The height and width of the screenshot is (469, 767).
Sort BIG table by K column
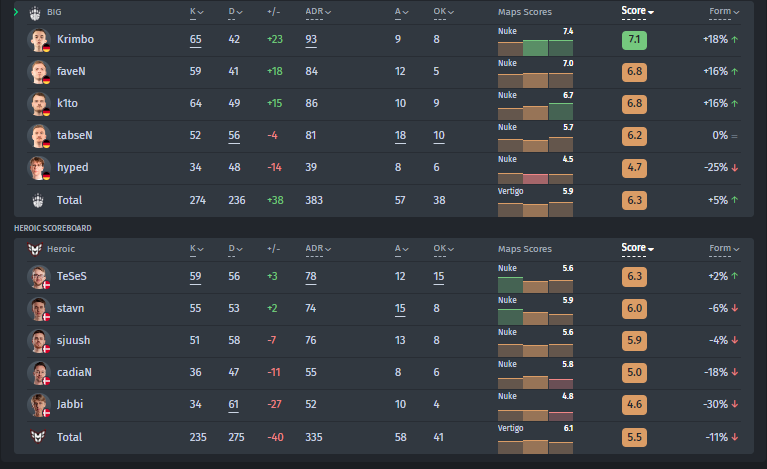click(197, 12)
